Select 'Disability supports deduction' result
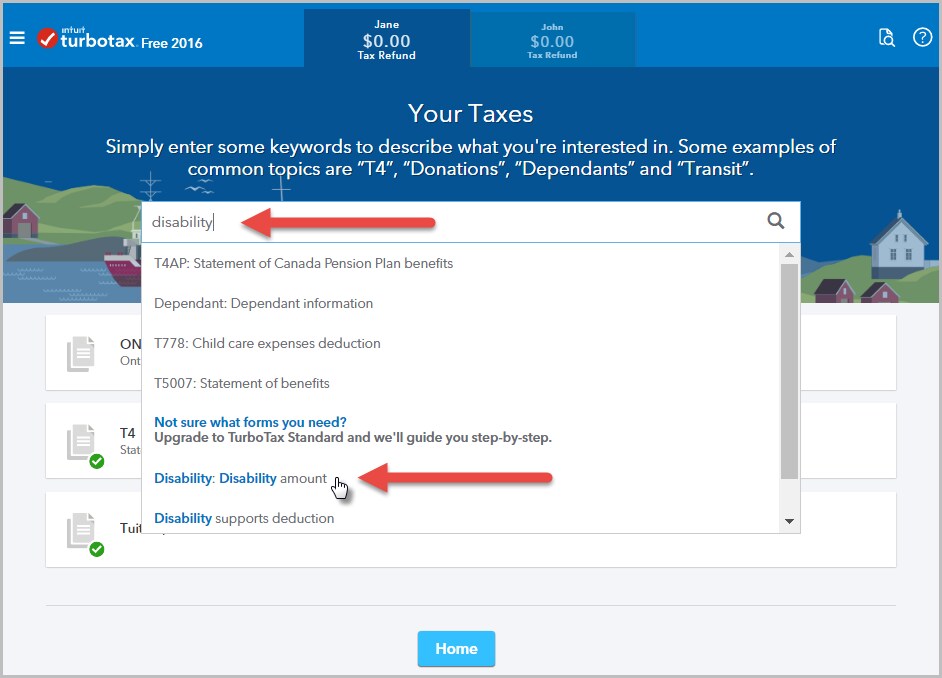 (x=244, y=518)
